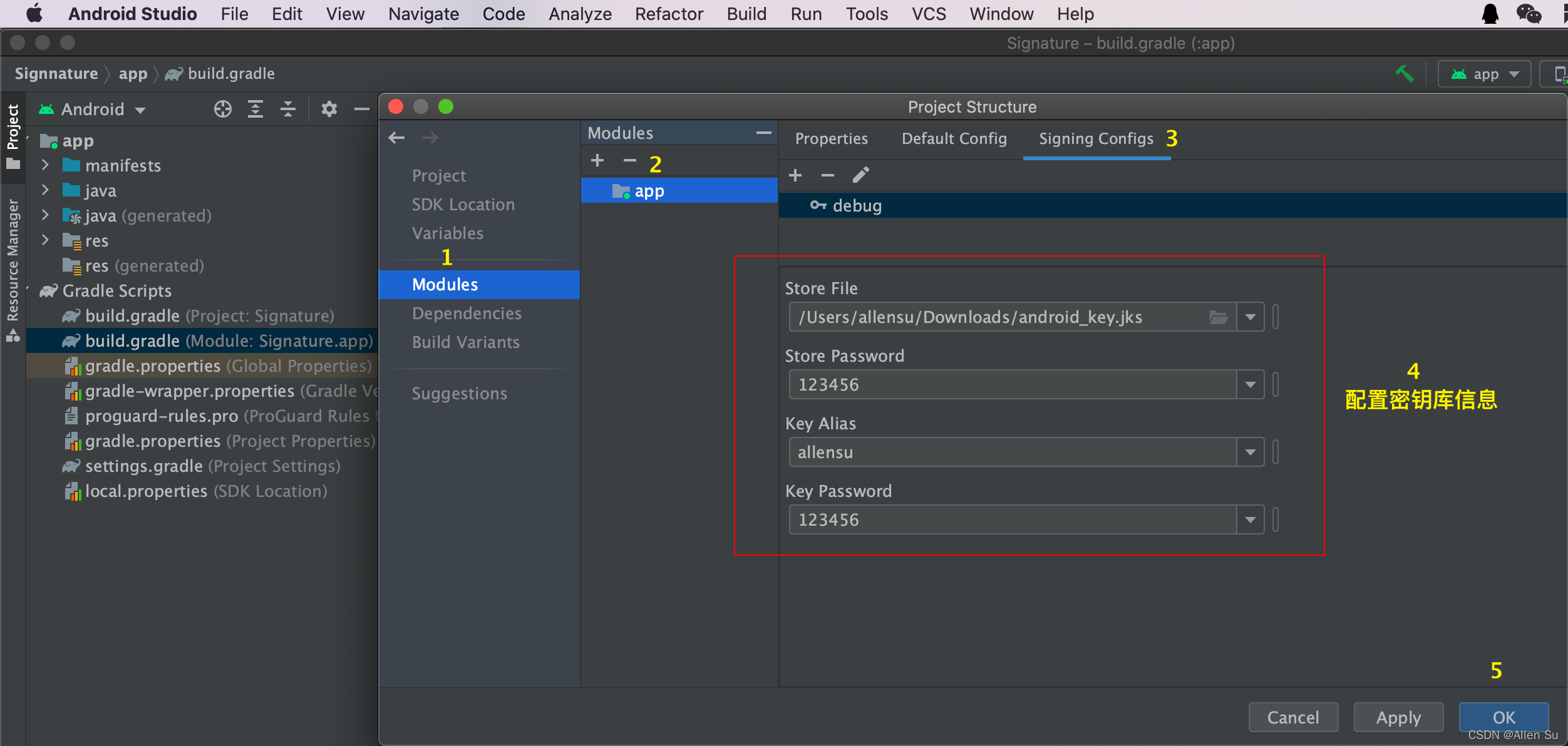Screen dimensions: 1568x746
Task: Expand the Key Alias dropdown
Action: pyautogui.click(x=1251, y=451)
